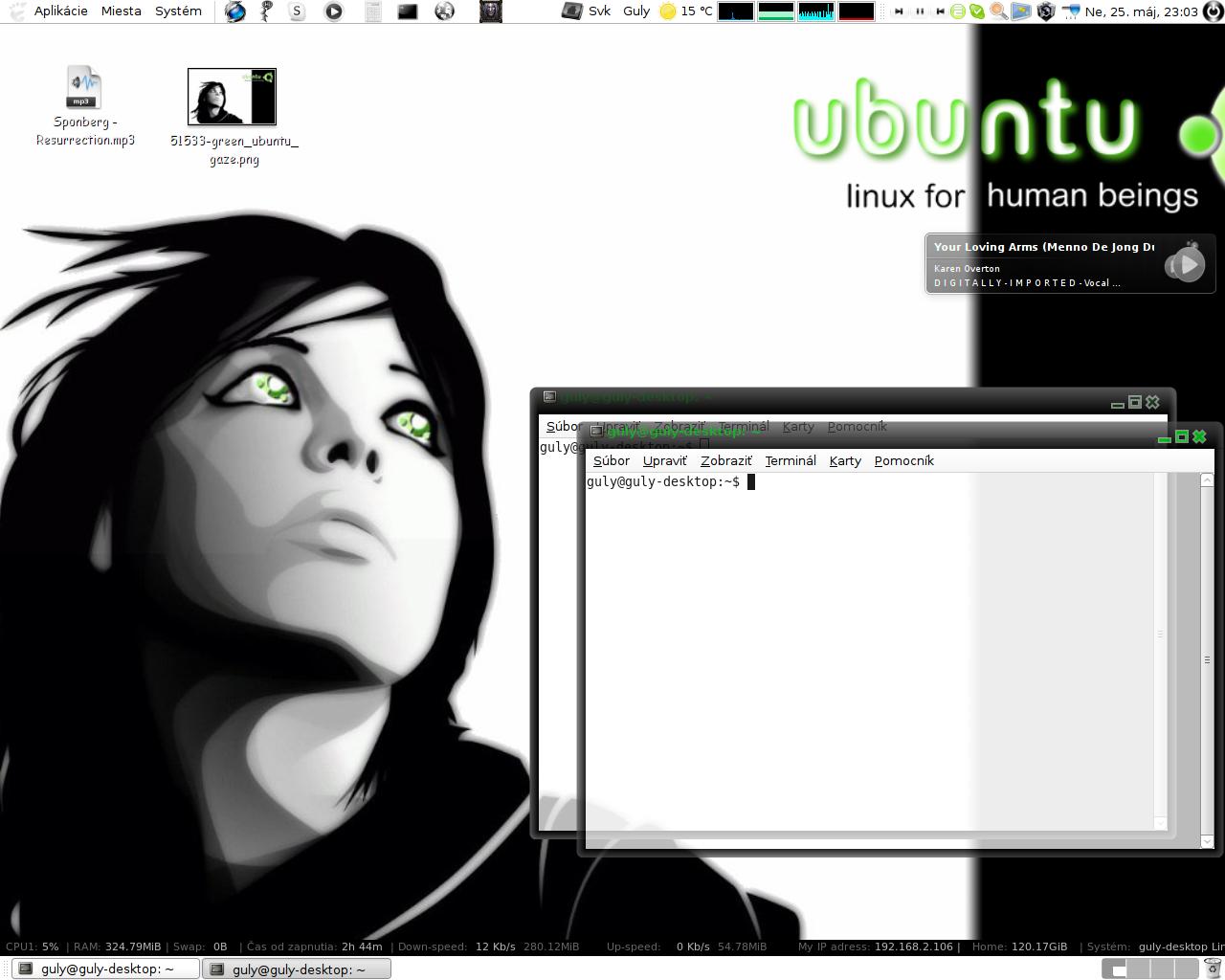This screenshot has height=980, width=1225.
Task: Play the track in the music widget
Action: point(1188,263)
